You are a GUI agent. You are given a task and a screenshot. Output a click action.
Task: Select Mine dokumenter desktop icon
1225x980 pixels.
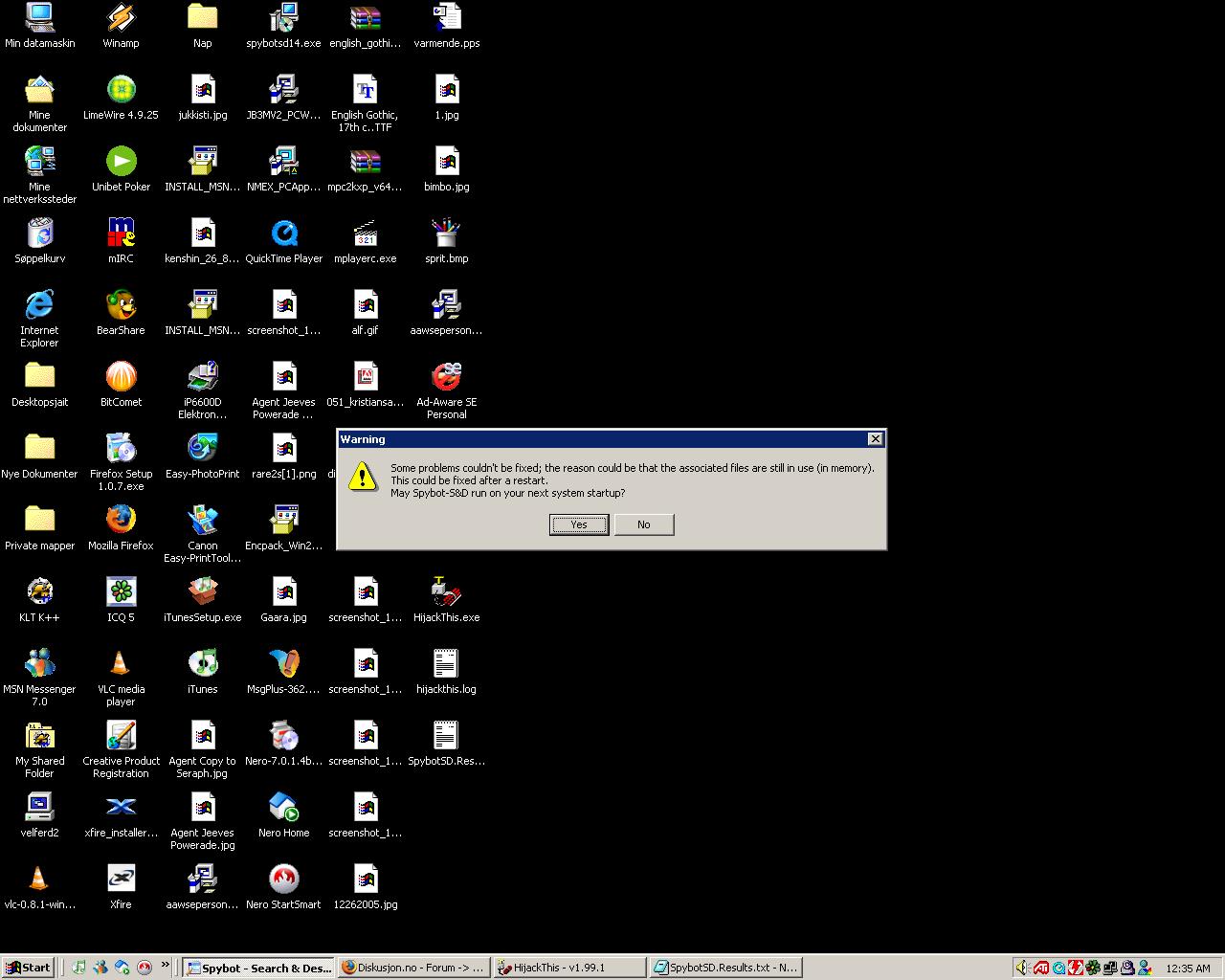pyautogui.click(x=39, y=103)
